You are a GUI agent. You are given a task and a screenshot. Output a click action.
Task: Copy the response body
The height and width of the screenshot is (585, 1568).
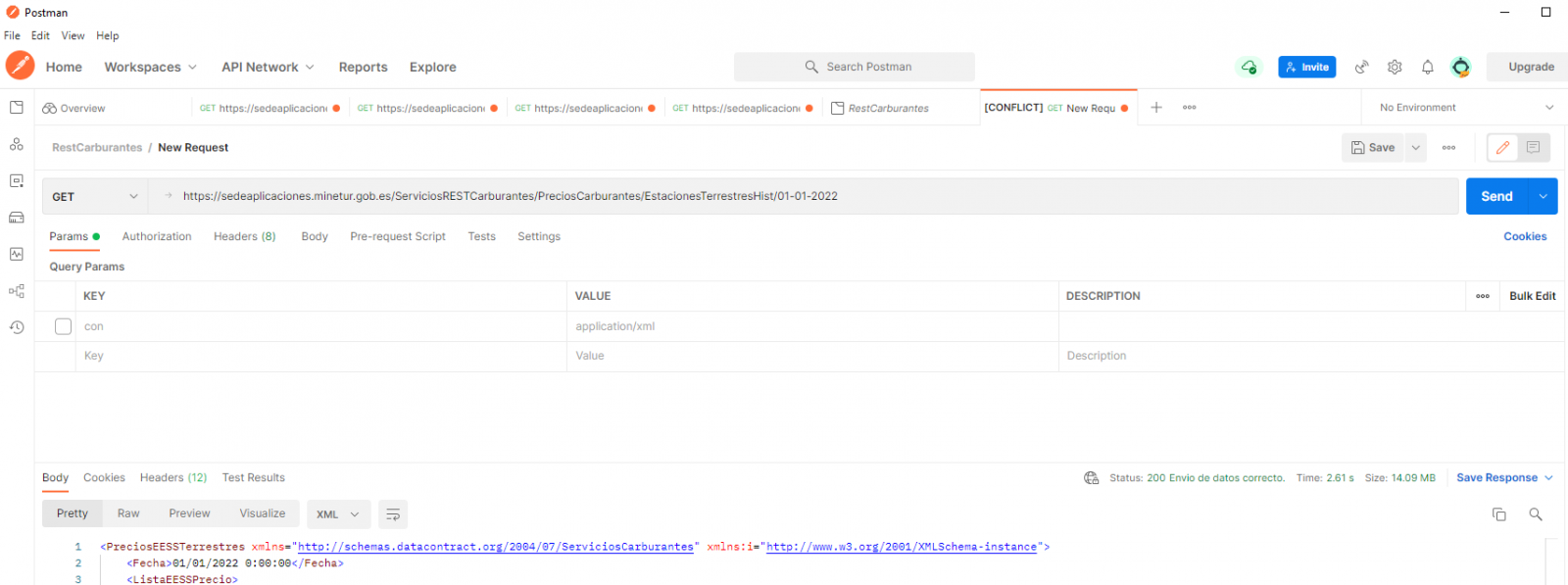point(1498,514)
